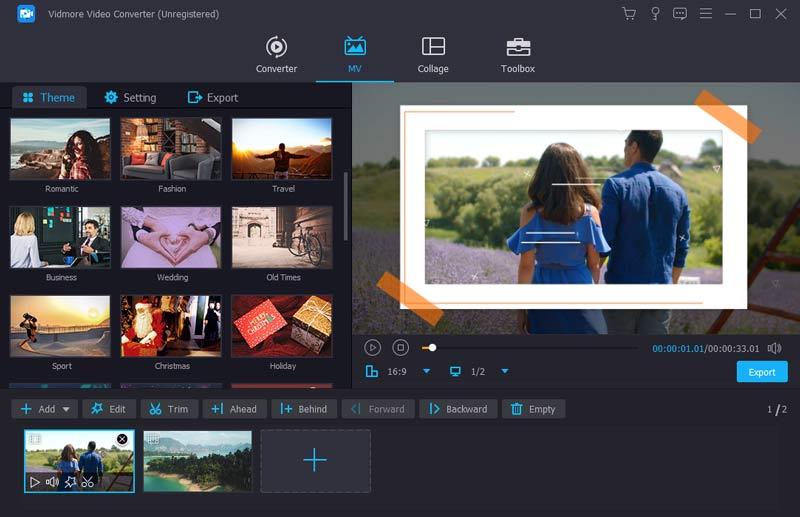The height and width of the screenshot is (517, 800).
Task: Click the Trim button
Action: point(169,409)
